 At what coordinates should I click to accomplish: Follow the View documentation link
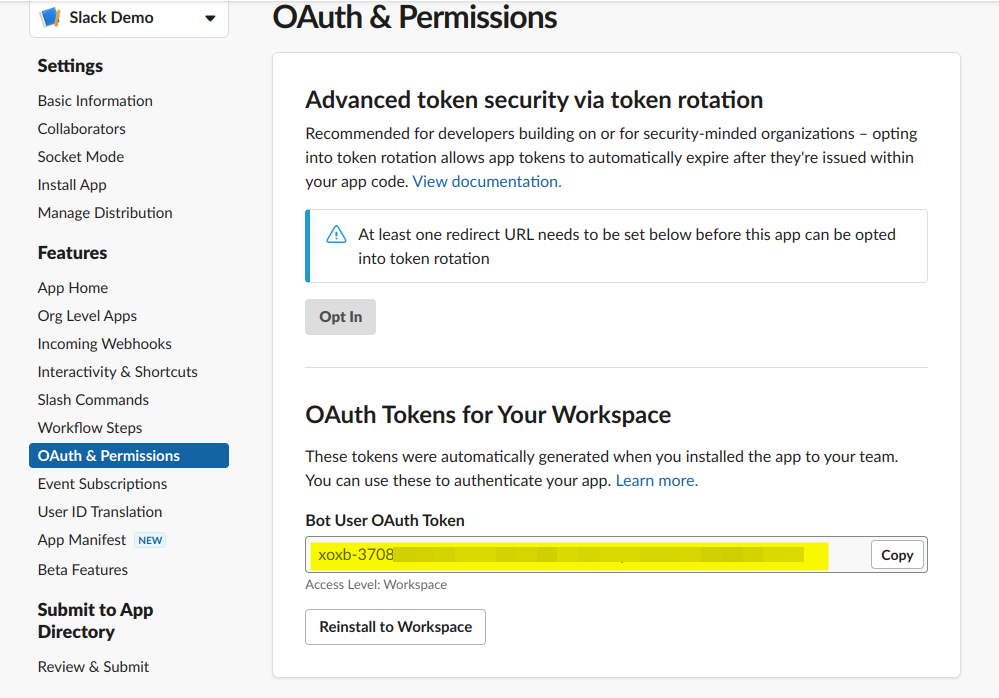click(x=487, y=182)
